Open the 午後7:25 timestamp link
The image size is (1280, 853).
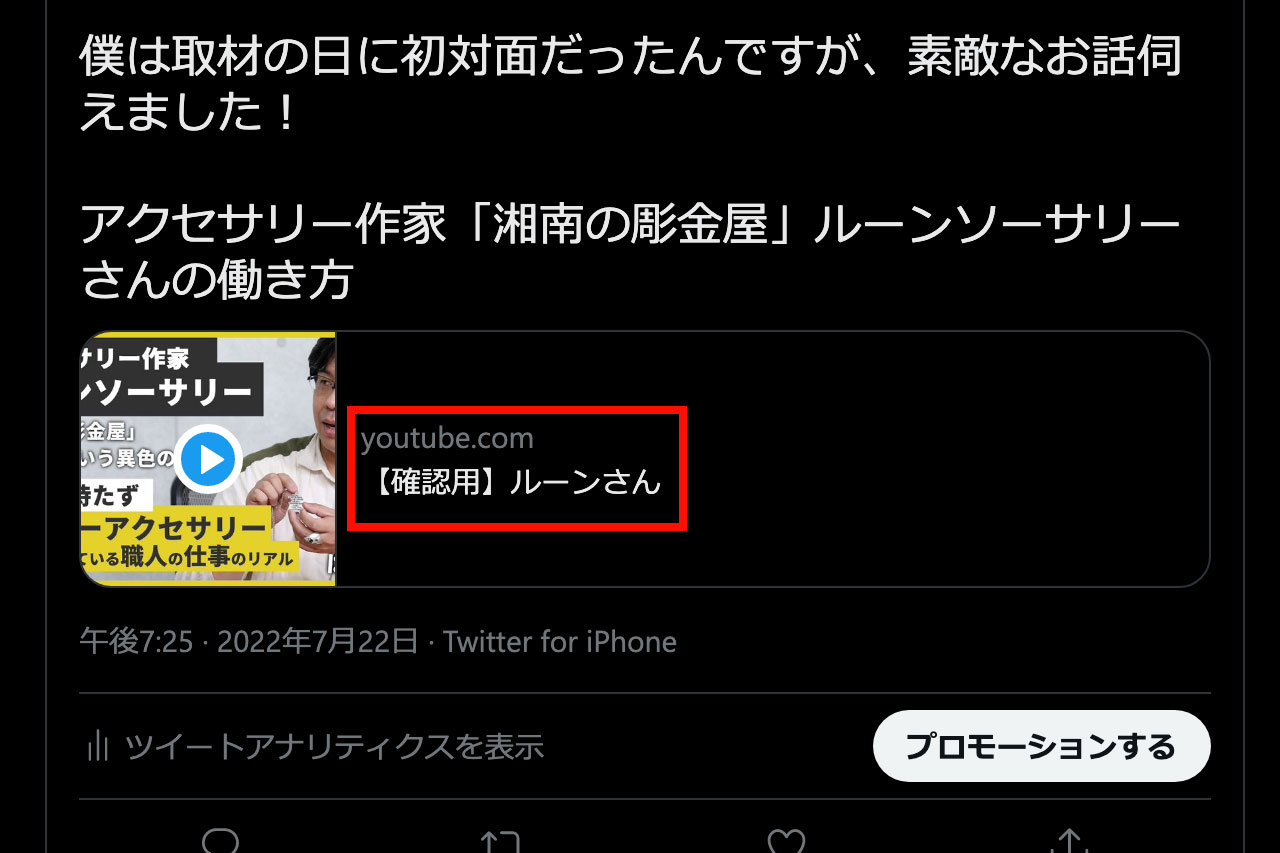click(x=136, y=641)
